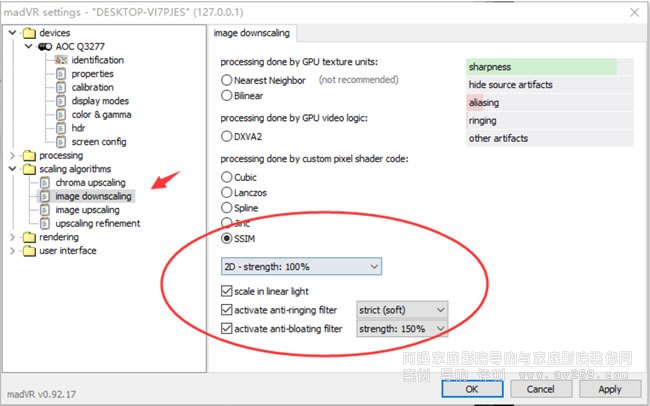Click the upscaling refinement page icon
Screen dimensions: 650x406
tap(45, 223)
